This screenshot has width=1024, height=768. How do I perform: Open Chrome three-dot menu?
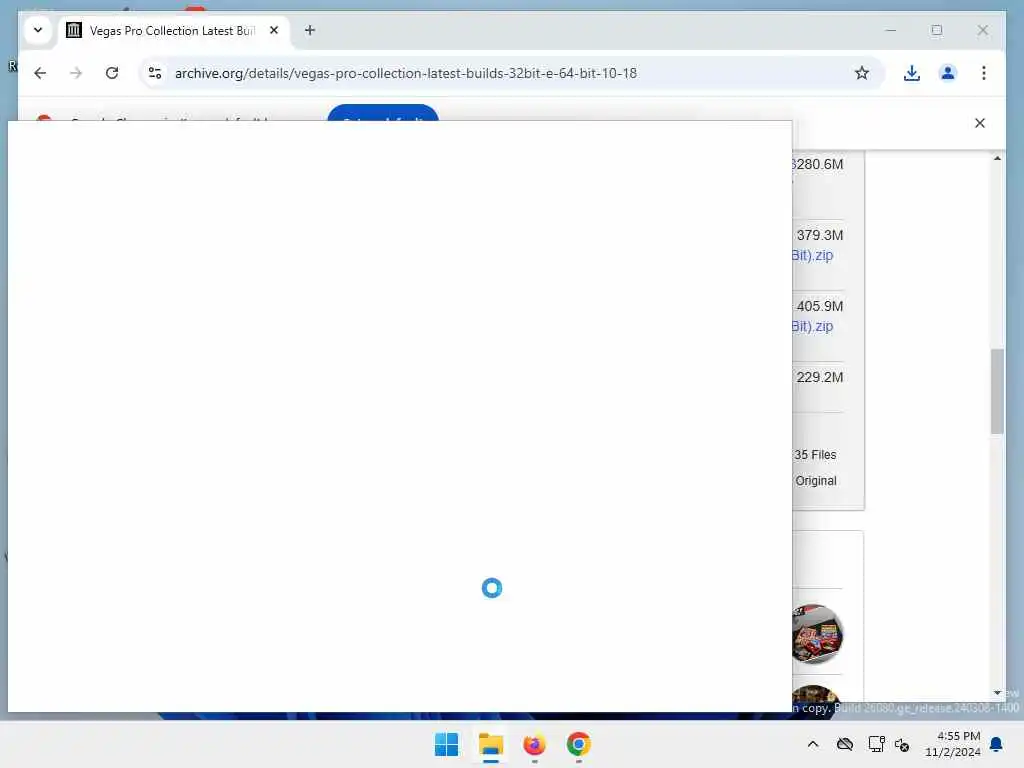coord(984,73)
